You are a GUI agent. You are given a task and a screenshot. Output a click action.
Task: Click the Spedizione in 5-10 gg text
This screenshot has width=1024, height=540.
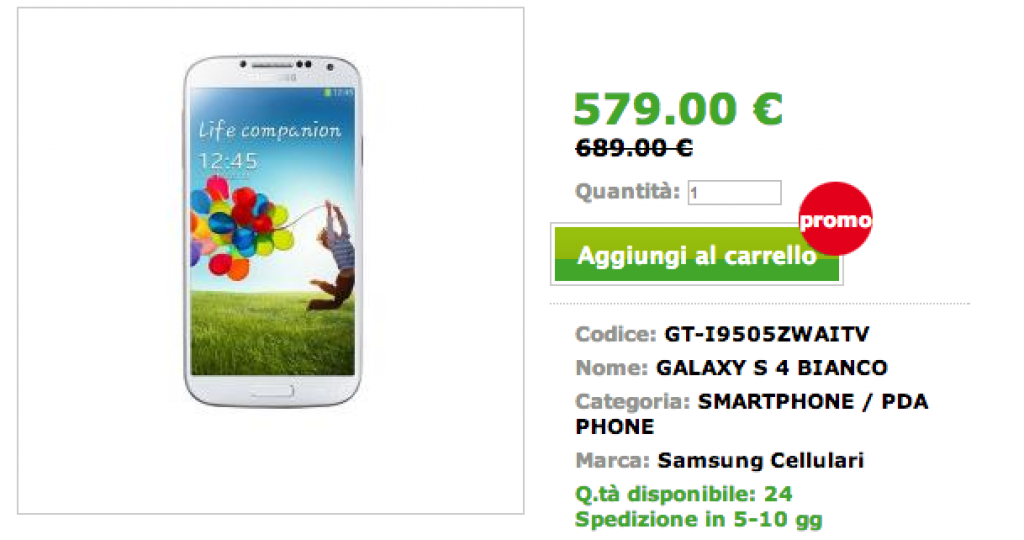pyautogui.click(x=698, y=519)
